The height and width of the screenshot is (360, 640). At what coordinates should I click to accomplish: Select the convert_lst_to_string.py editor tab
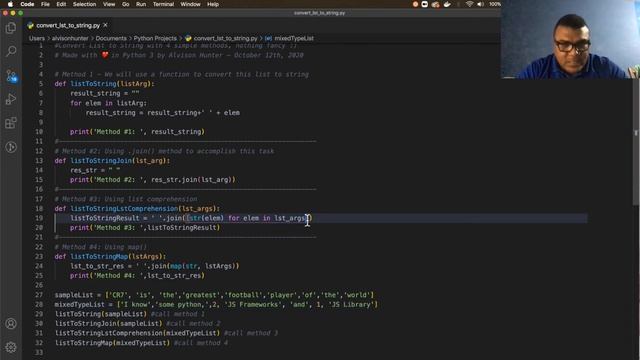[x=68, y=25]
